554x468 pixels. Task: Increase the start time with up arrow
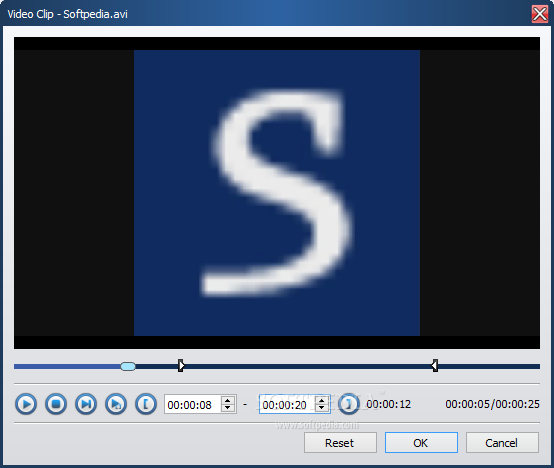tap(228, 400)
